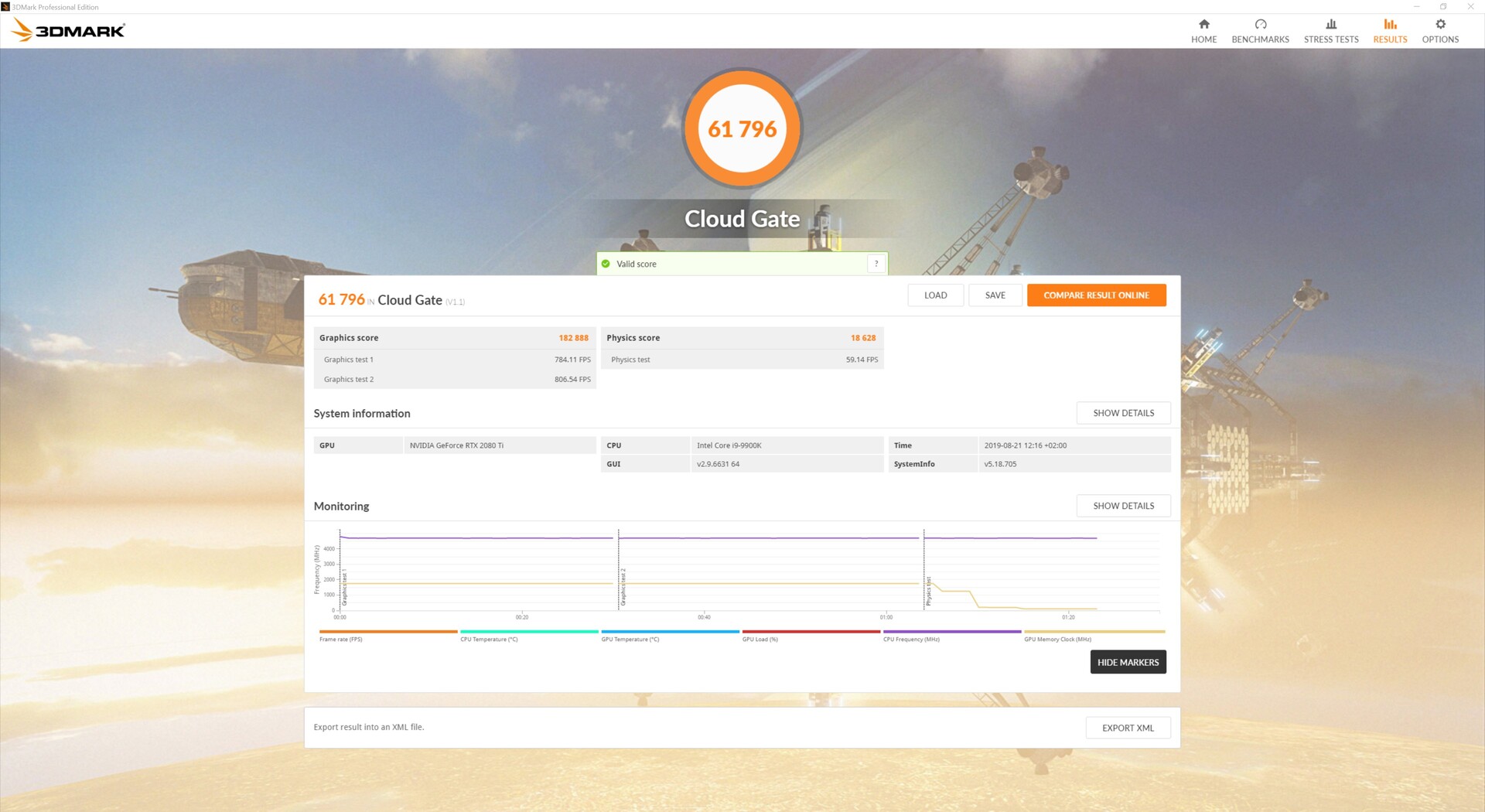Toggle the Frame rate (FPS) legend
Viewport: 1485px width, 812px height.
click(340, 639)
